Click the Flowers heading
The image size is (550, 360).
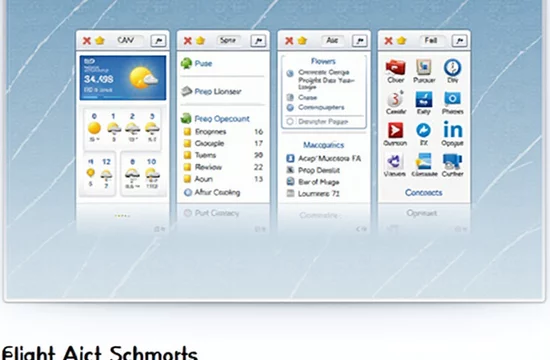[x=323, y=61]
